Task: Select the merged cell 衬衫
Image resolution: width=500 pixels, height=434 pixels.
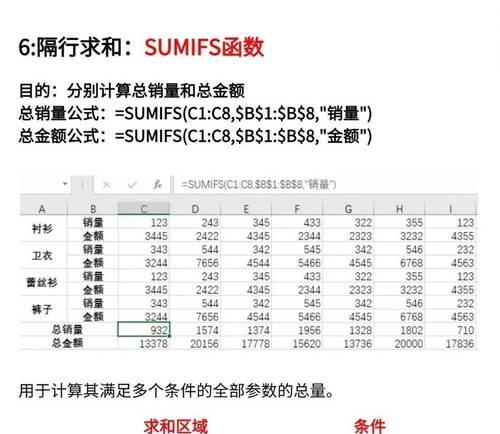Action: tap(42, 229)
